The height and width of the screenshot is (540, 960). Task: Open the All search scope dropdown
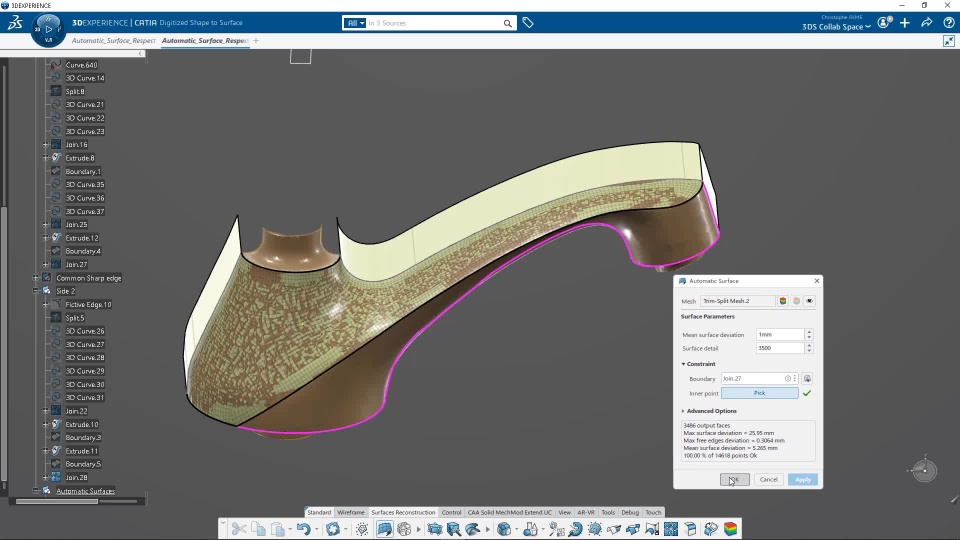click(355, 23)
